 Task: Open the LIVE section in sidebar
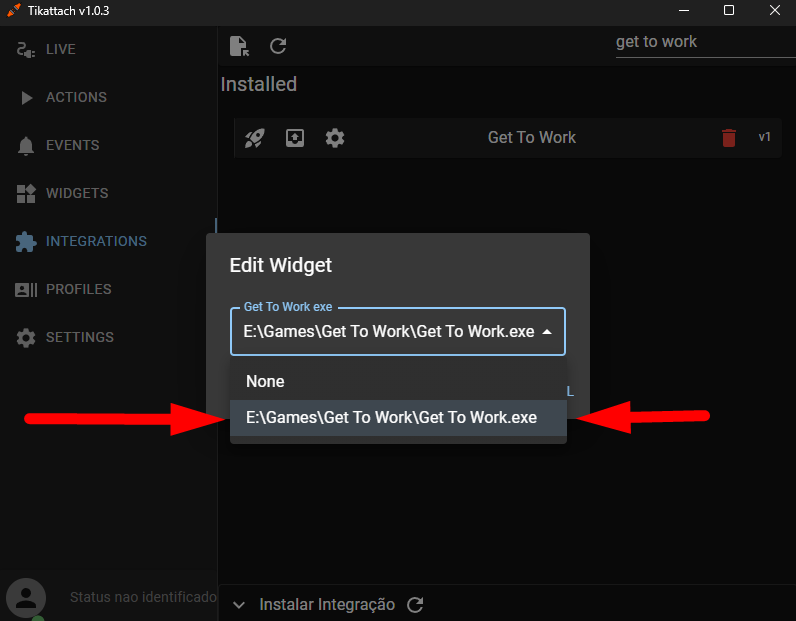point(61,49)
